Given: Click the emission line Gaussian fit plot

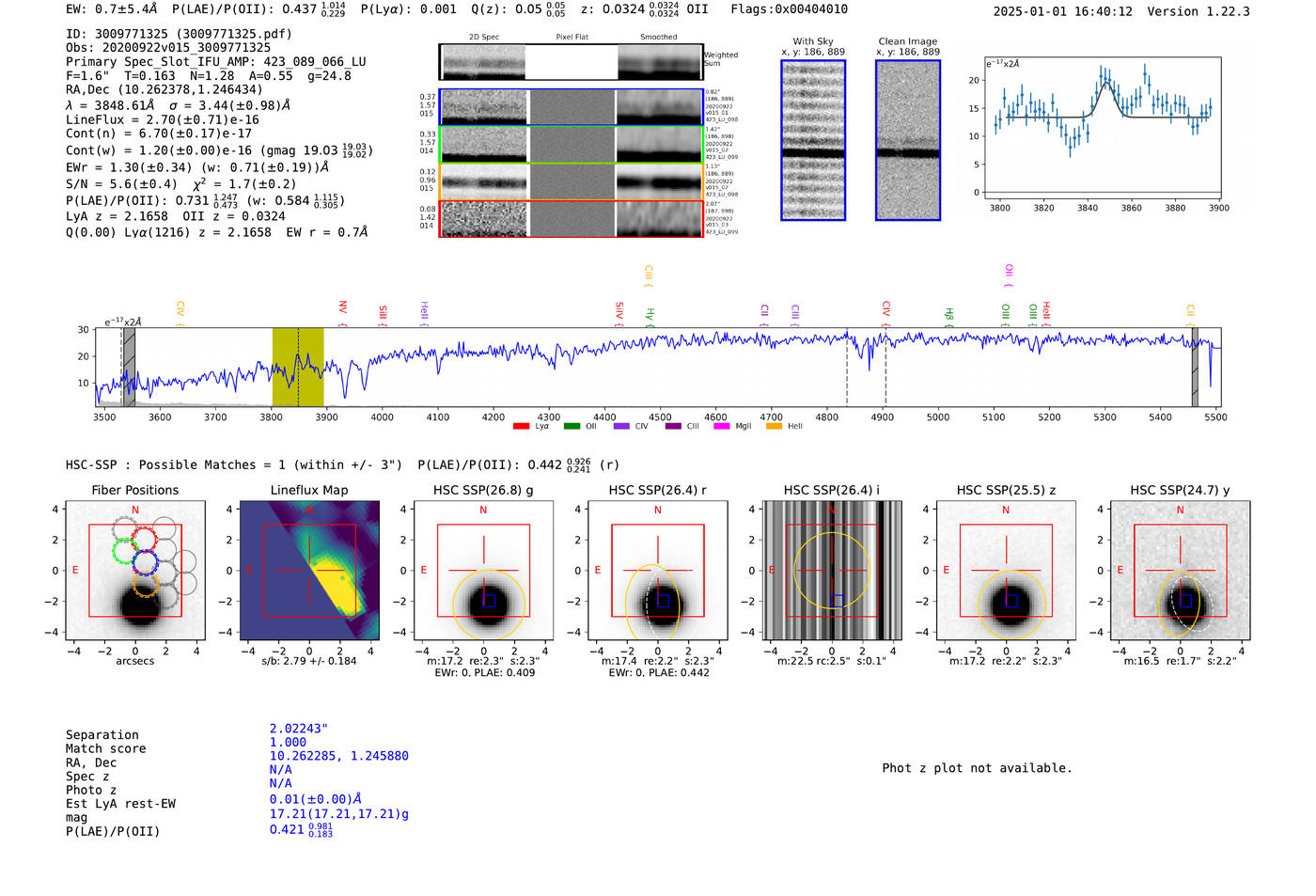Looking at the screenshot, I should [x=1103, y=128].
